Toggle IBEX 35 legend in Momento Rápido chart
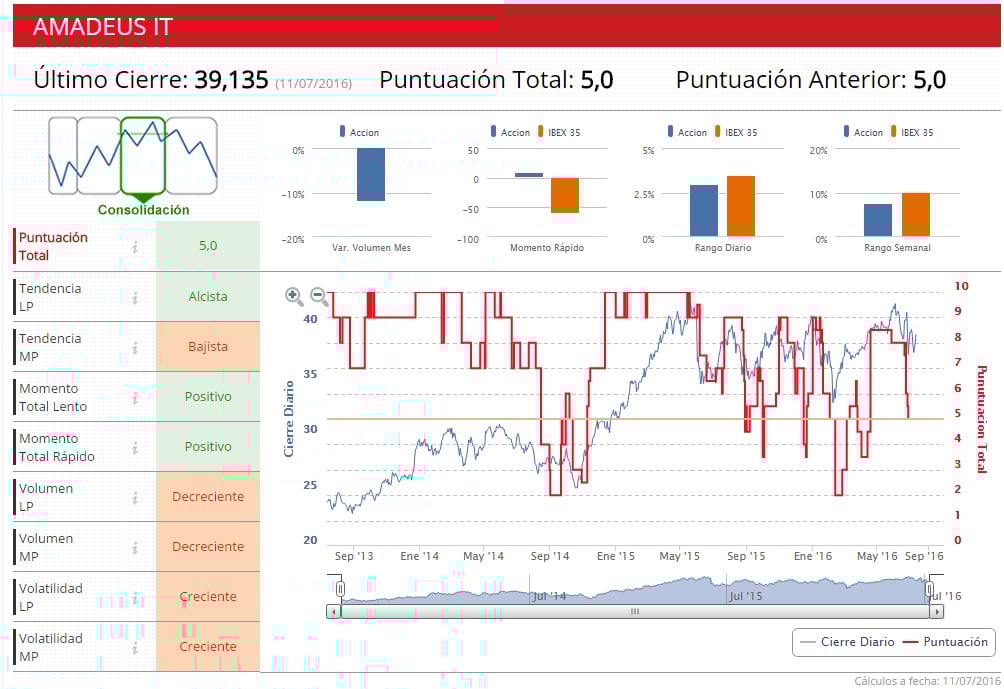 click(x=559, y=132)
